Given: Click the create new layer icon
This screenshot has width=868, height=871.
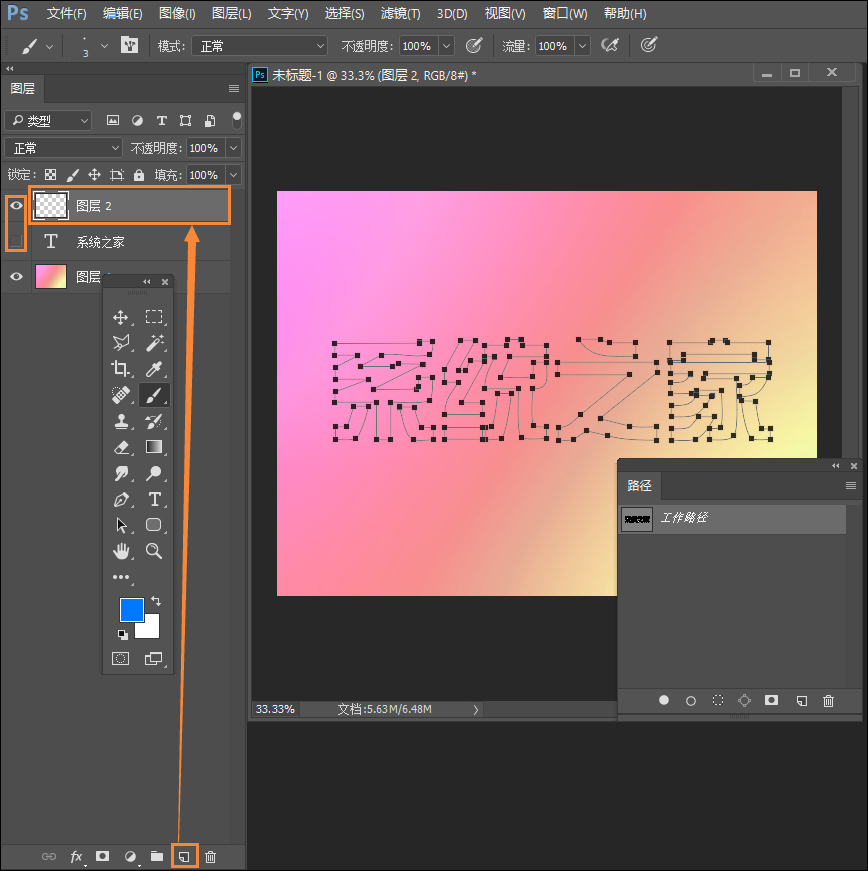Looking at the screenshot, I should [184, 857].
